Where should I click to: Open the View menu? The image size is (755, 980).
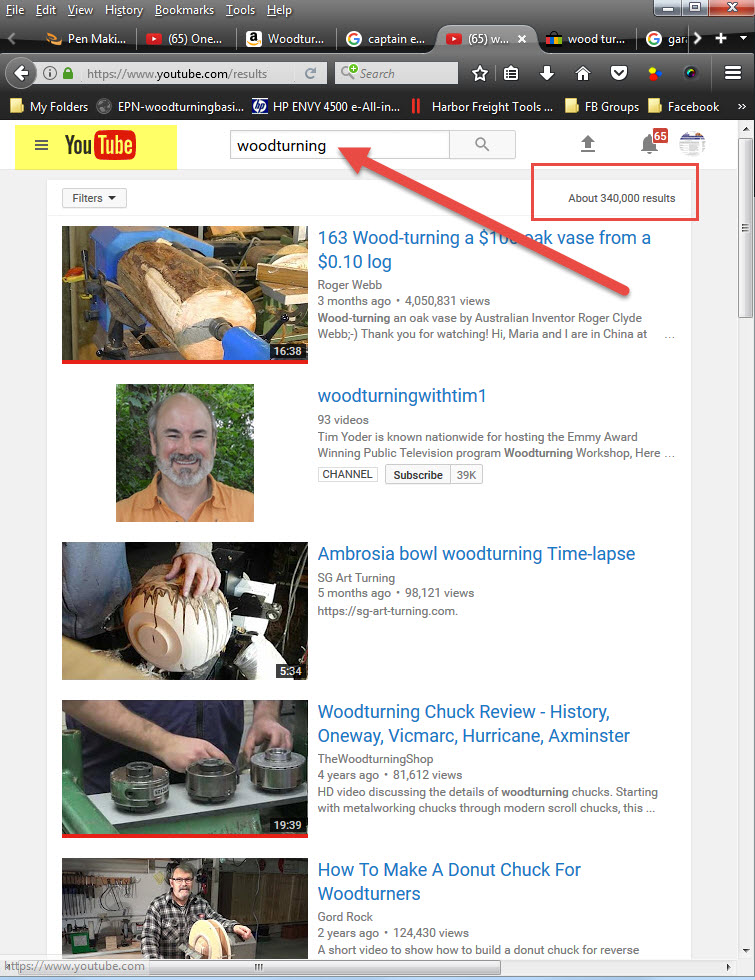(x=80, y=10)
